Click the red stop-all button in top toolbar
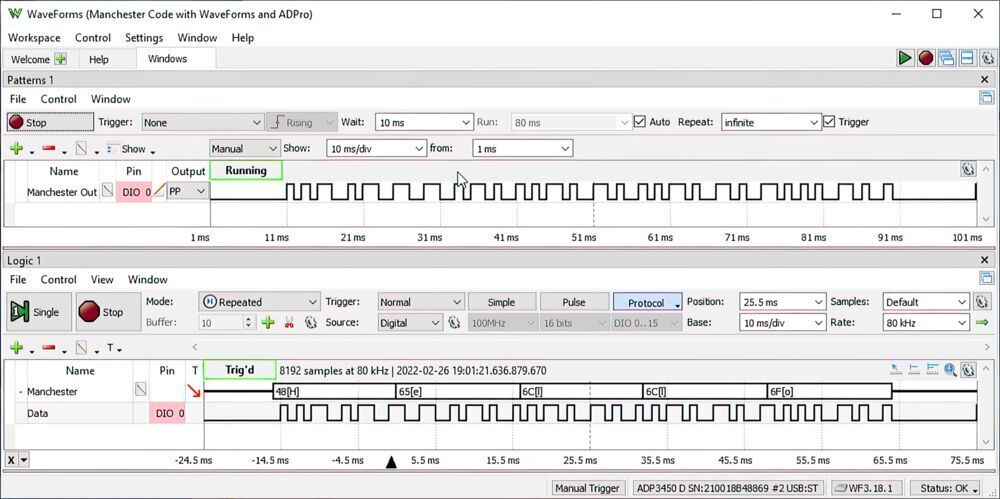This screenshot has height=499, width=1000. [926, 58]
